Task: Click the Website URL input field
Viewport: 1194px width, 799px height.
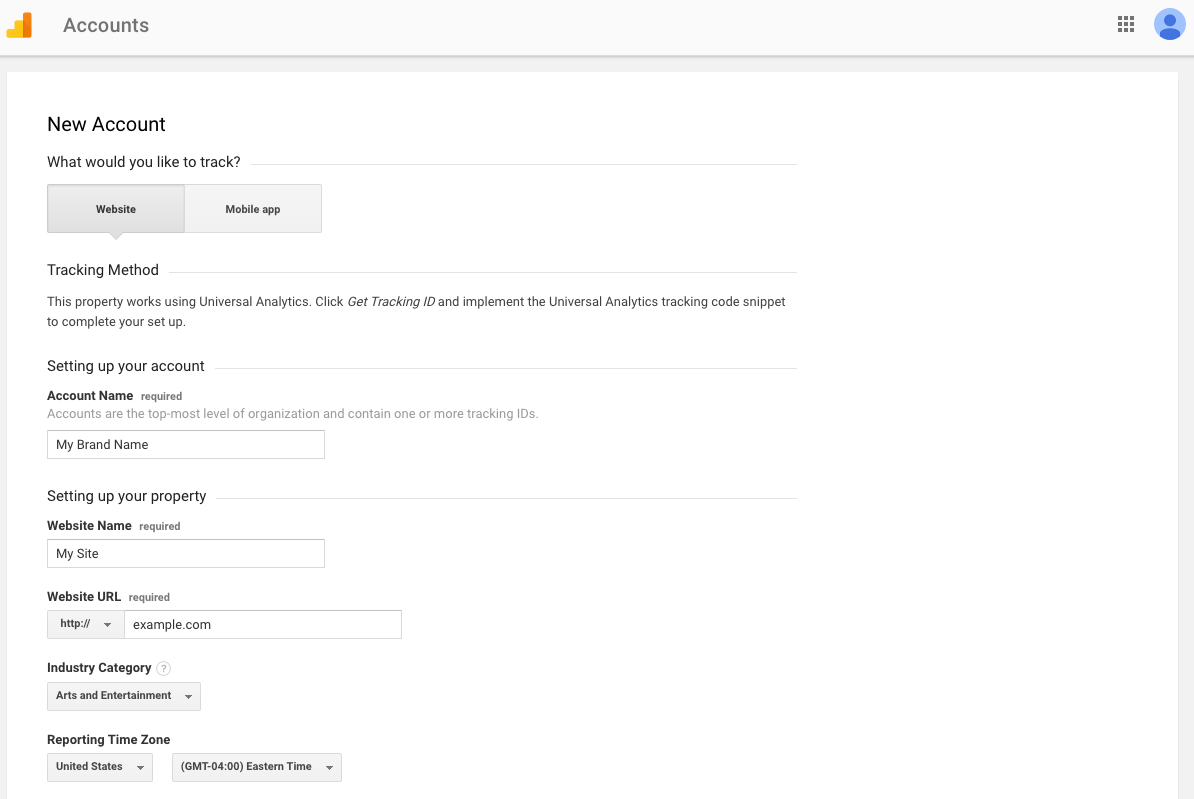Action: [262, 625]
